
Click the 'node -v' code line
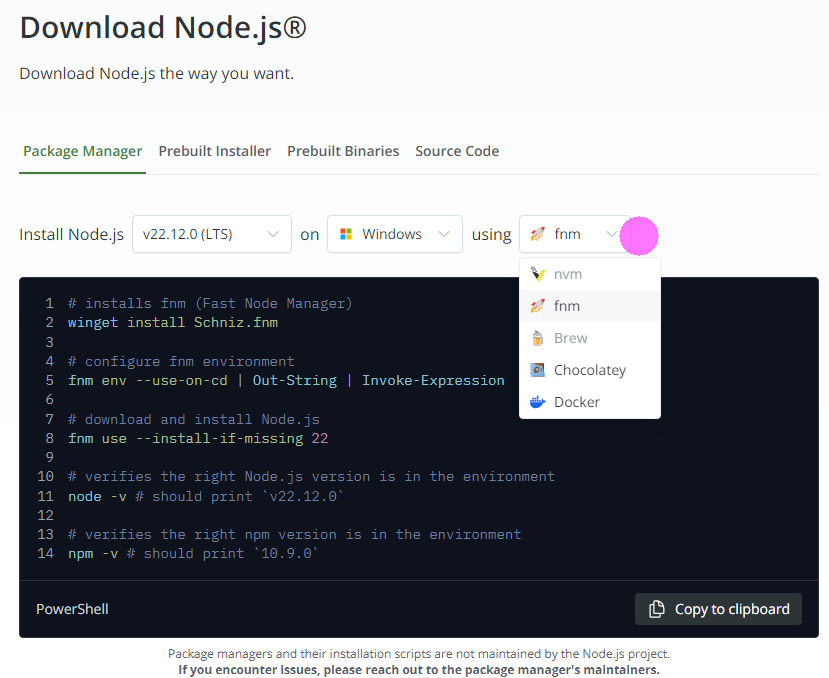(206, 496)
